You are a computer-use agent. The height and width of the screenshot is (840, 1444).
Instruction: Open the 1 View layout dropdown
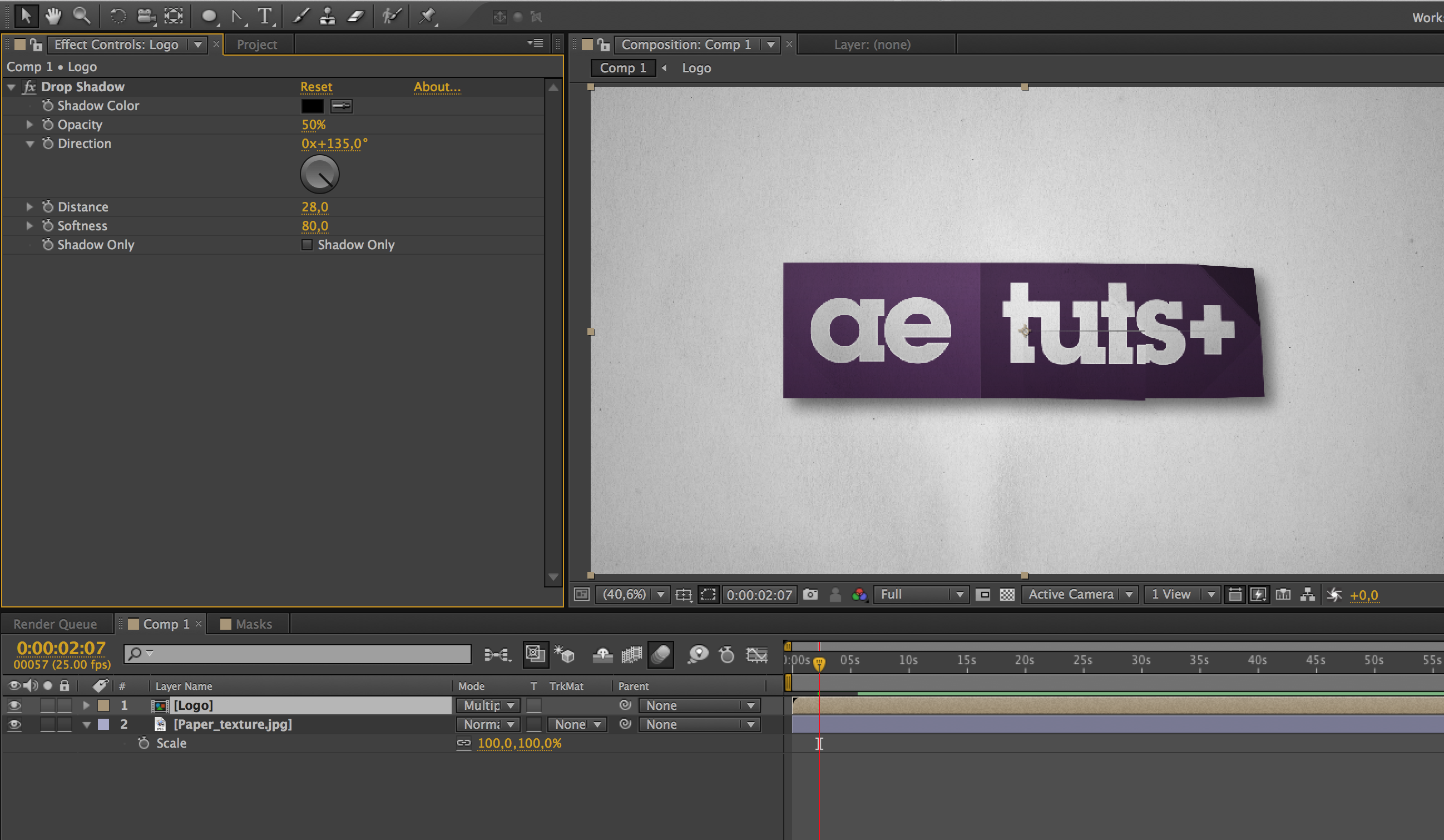tap(1181, 594)
